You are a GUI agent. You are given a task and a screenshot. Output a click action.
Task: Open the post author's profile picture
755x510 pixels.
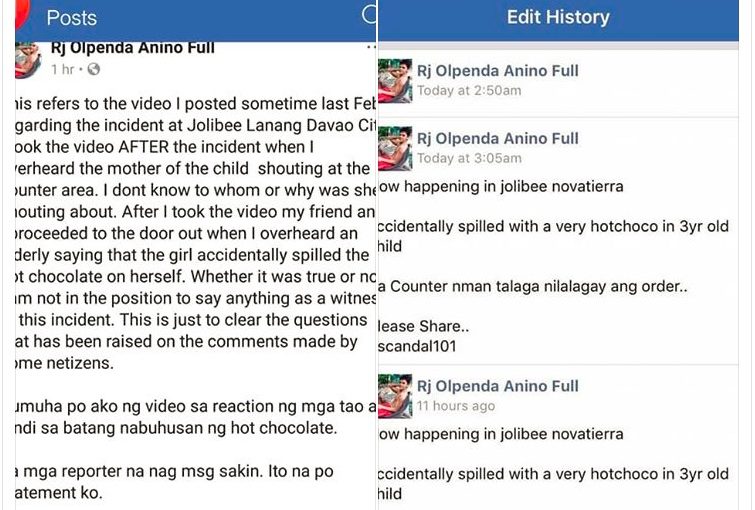(28, 60)
